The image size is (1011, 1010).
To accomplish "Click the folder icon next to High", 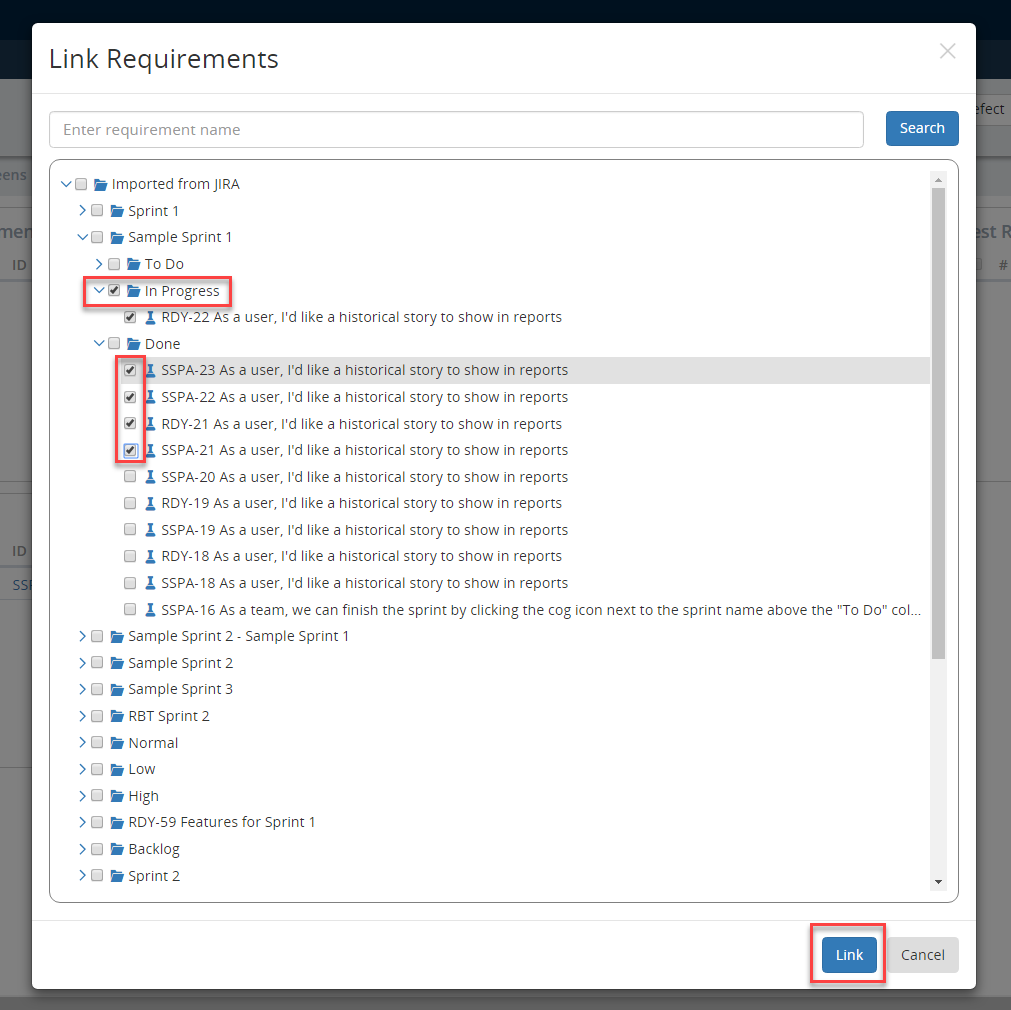I will coord(117,796).
